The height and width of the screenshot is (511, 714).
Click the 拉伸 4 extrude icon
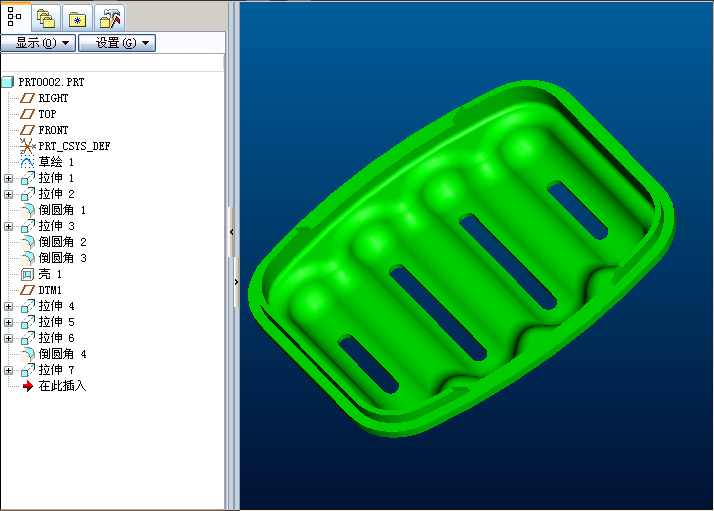(x=28, y=306)
